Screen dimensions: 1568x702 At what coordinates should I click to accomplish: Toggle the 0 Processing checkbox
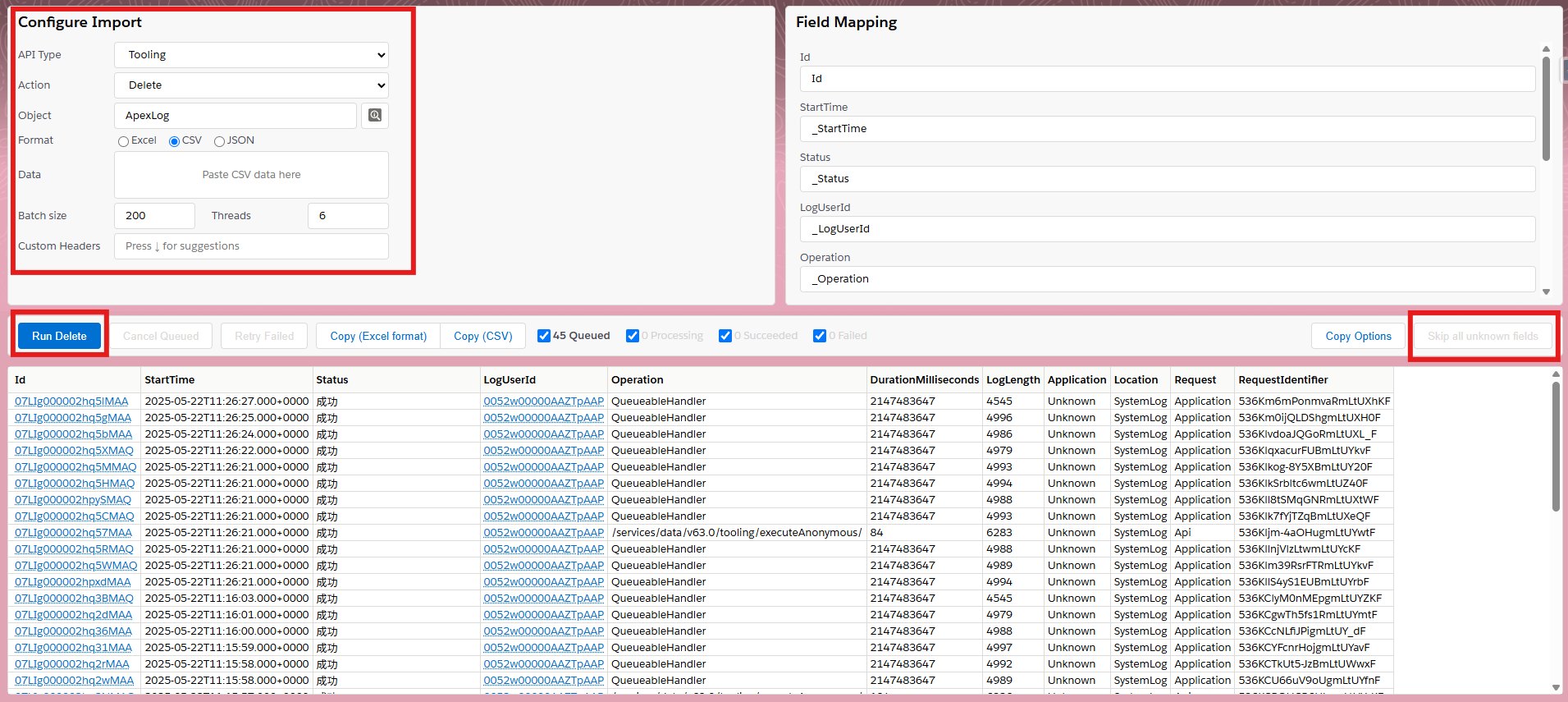pos(633,336)
